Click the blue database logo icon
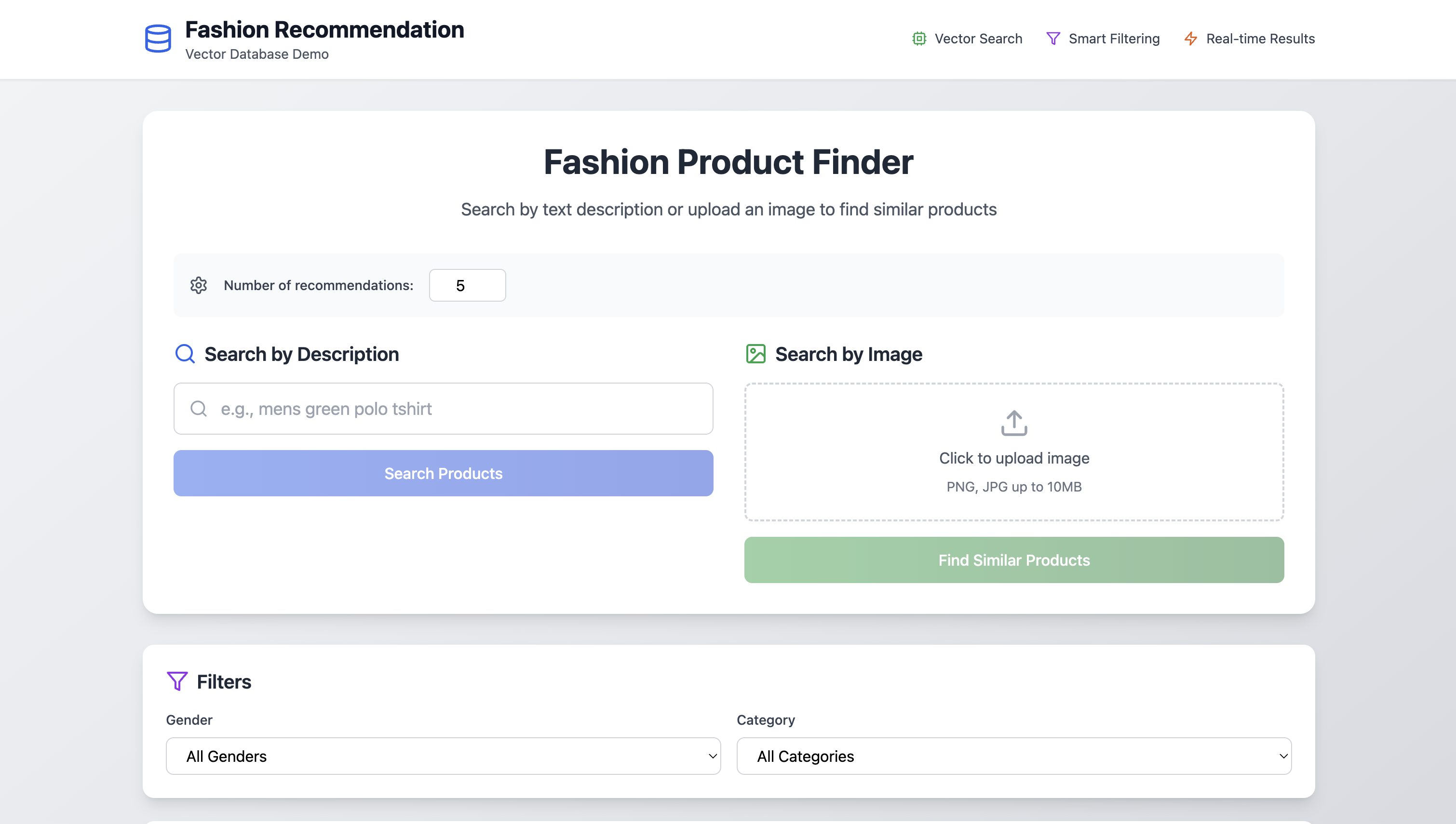 coord(158,39)
